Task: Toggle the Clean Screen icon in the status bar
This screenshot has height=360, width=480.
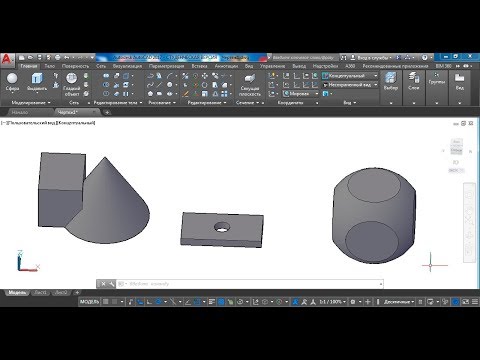Action: coord(465,302)
